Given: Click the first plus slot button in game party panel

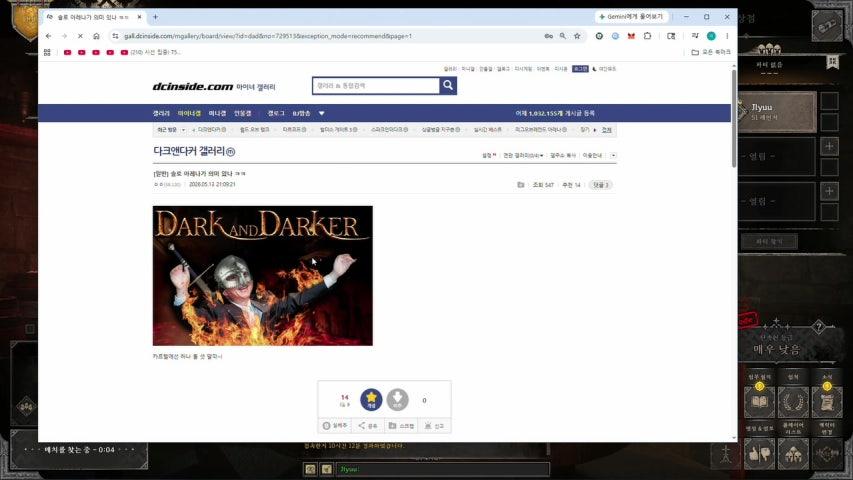Looking at the screenshot, I should point(829,146).
